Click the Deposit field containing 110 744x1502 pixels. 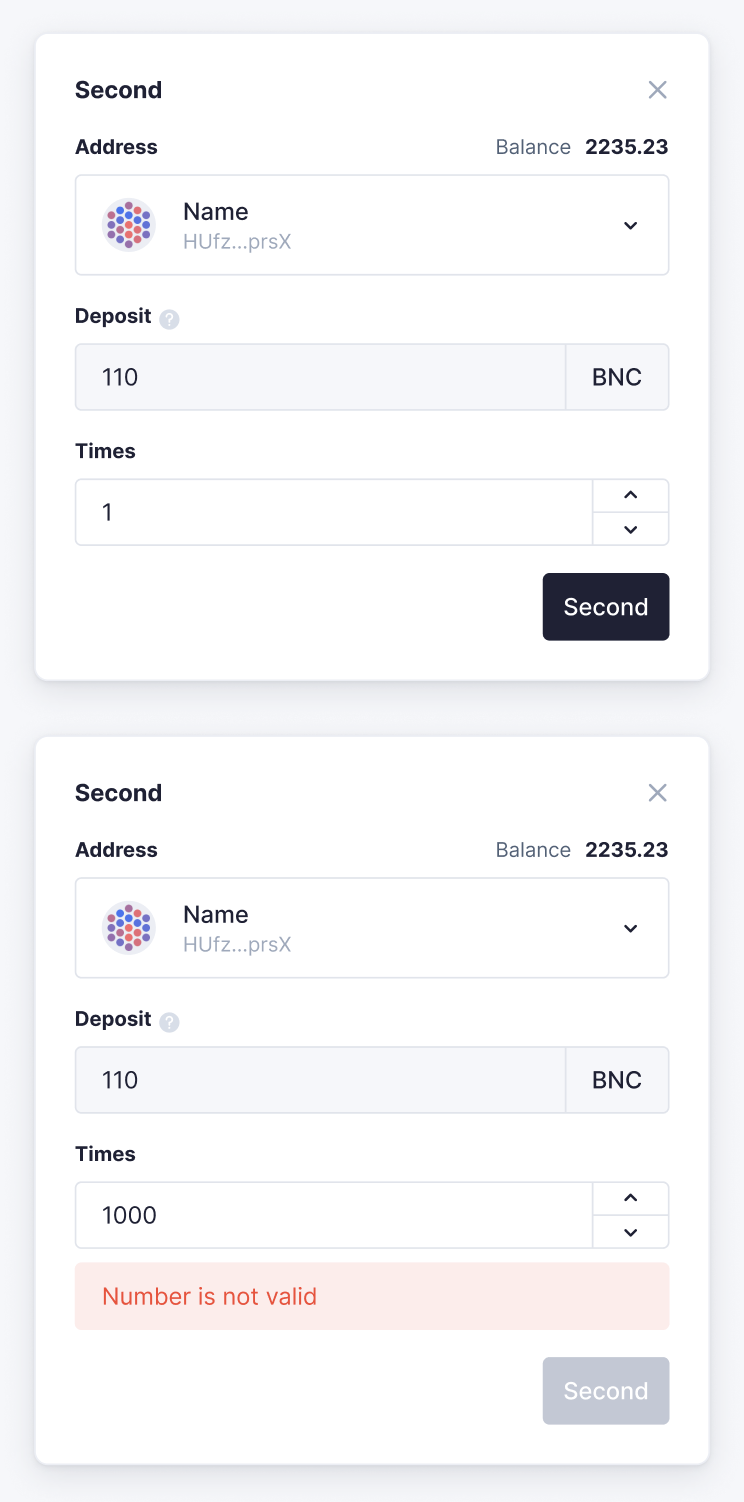(x=320, y=377)
